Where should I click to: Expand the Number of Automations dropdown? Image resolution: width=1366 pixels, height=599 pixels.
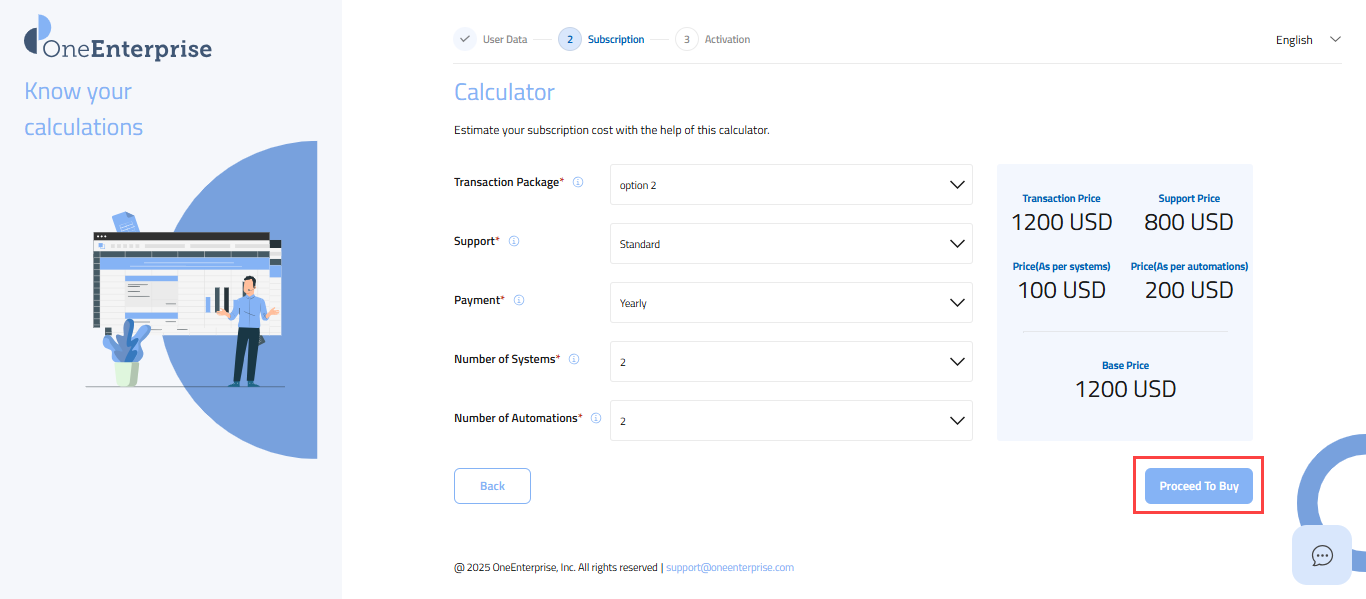point(790,421)
